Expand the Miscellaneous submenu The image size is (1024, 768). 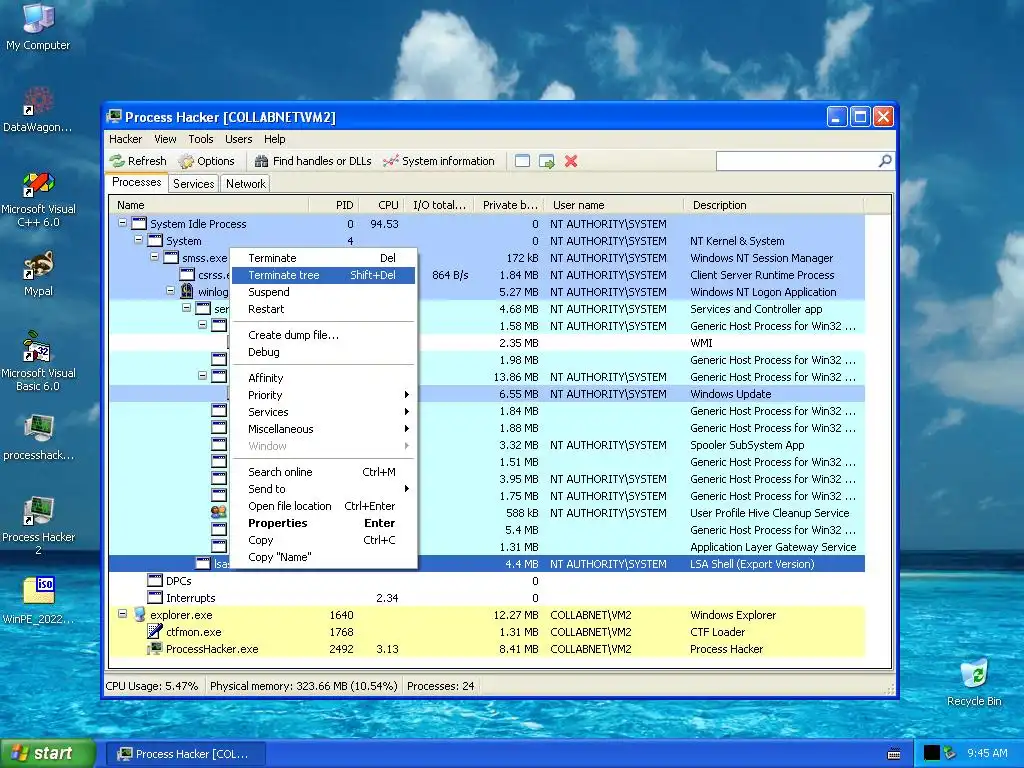pos(323,429)
